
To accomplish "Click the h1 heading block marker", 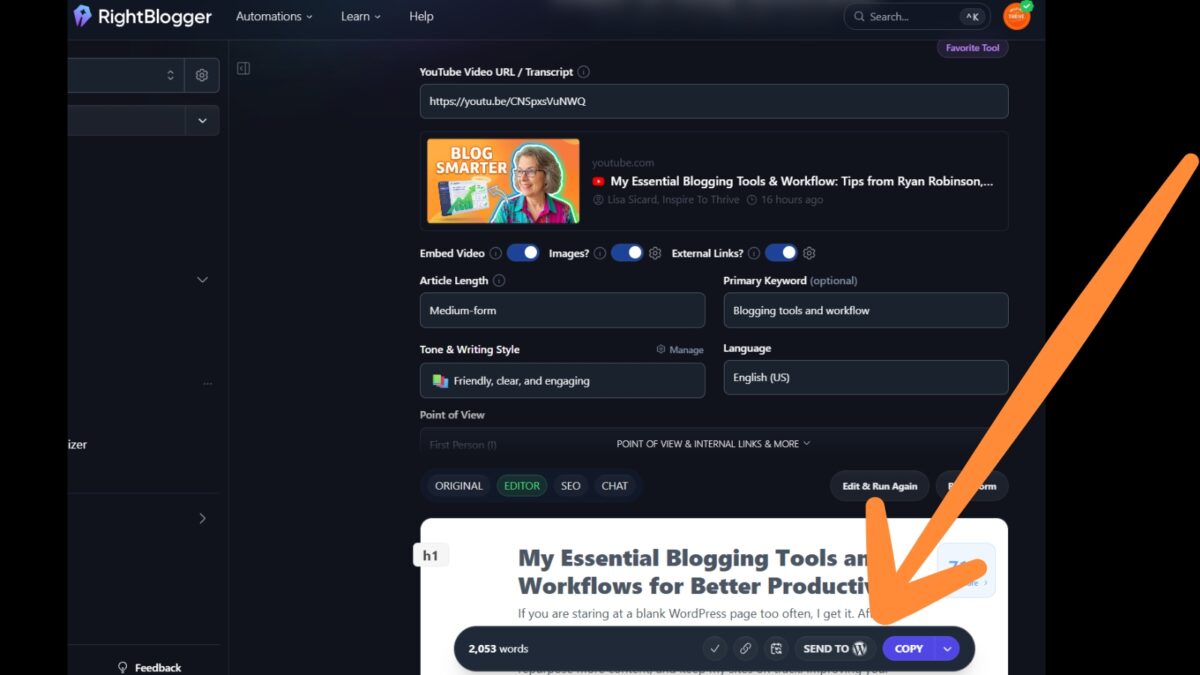I will point(430,555).
